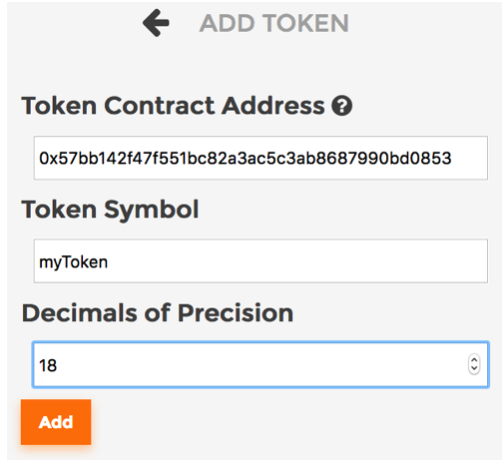Viewport: 502px width, 460px height.
Task: Increase decimals with the stepper up arrow
Action: coord(474,360)
